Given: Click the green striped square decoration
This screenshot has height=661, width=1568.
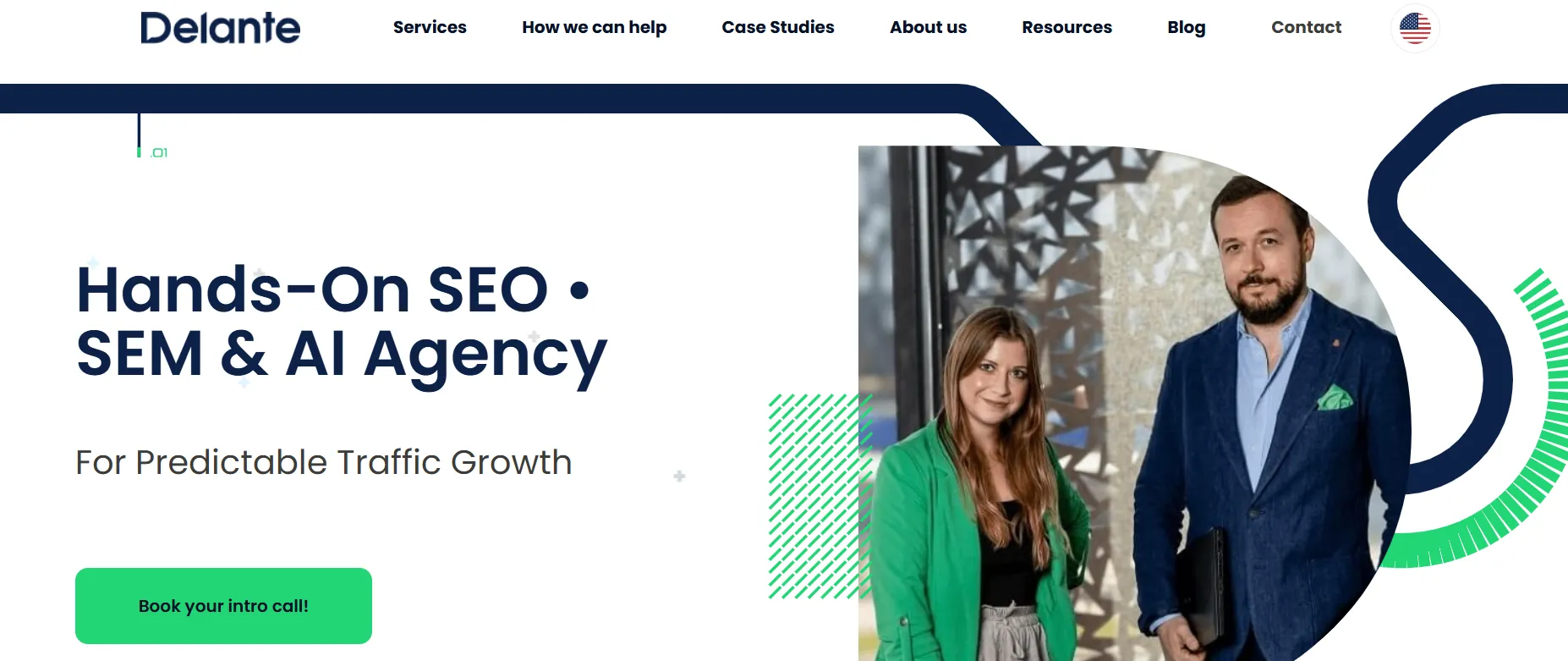Looking at the screenshot, I should pos(820,496).
